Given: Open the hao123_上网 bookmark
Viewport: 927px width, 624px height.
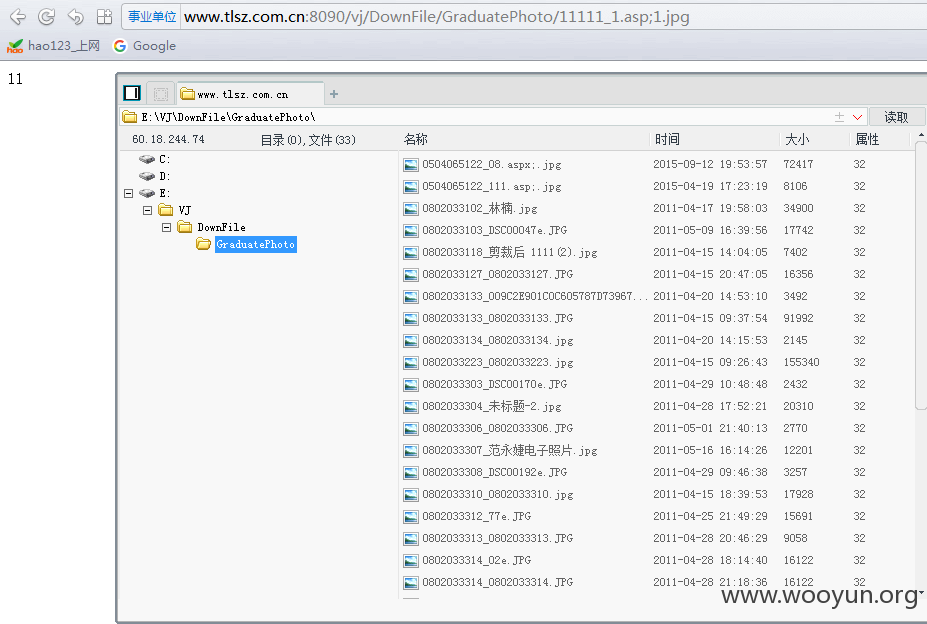Looking at the screenshot, I should (53, 46).
